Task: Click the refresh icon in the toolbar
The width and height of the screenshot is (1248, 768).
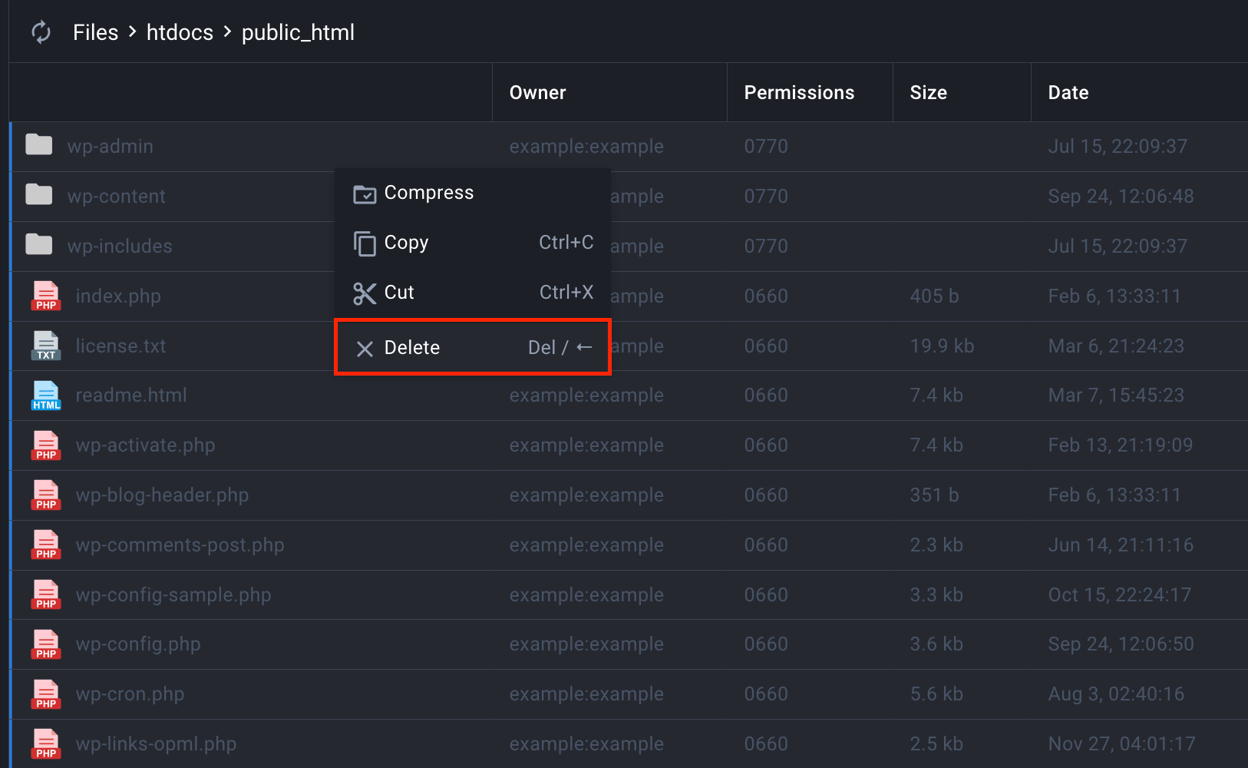Action: [x=40, y=31]
